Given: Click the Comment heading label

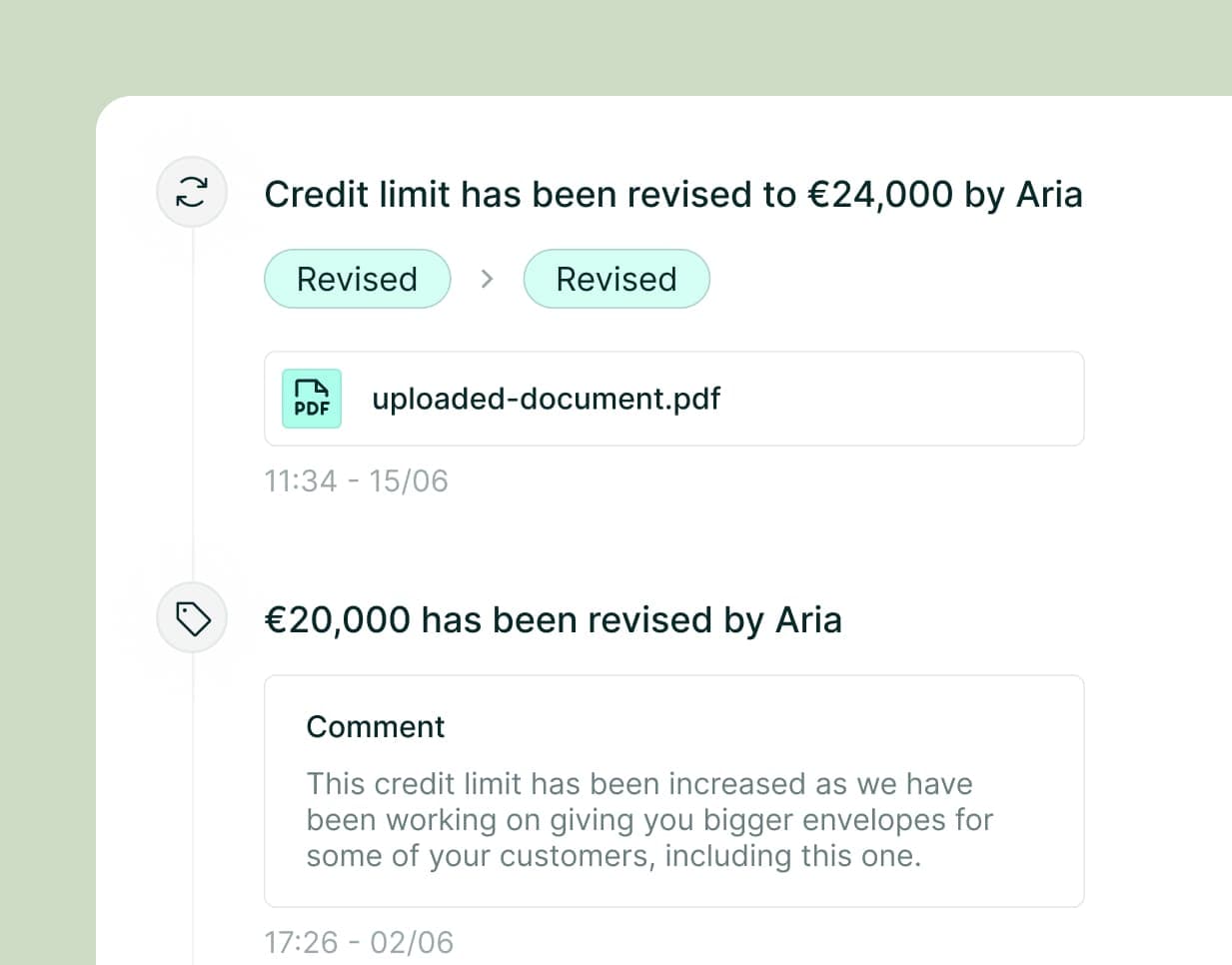Looking at the screenshot, I should click(x=375, y=726).
